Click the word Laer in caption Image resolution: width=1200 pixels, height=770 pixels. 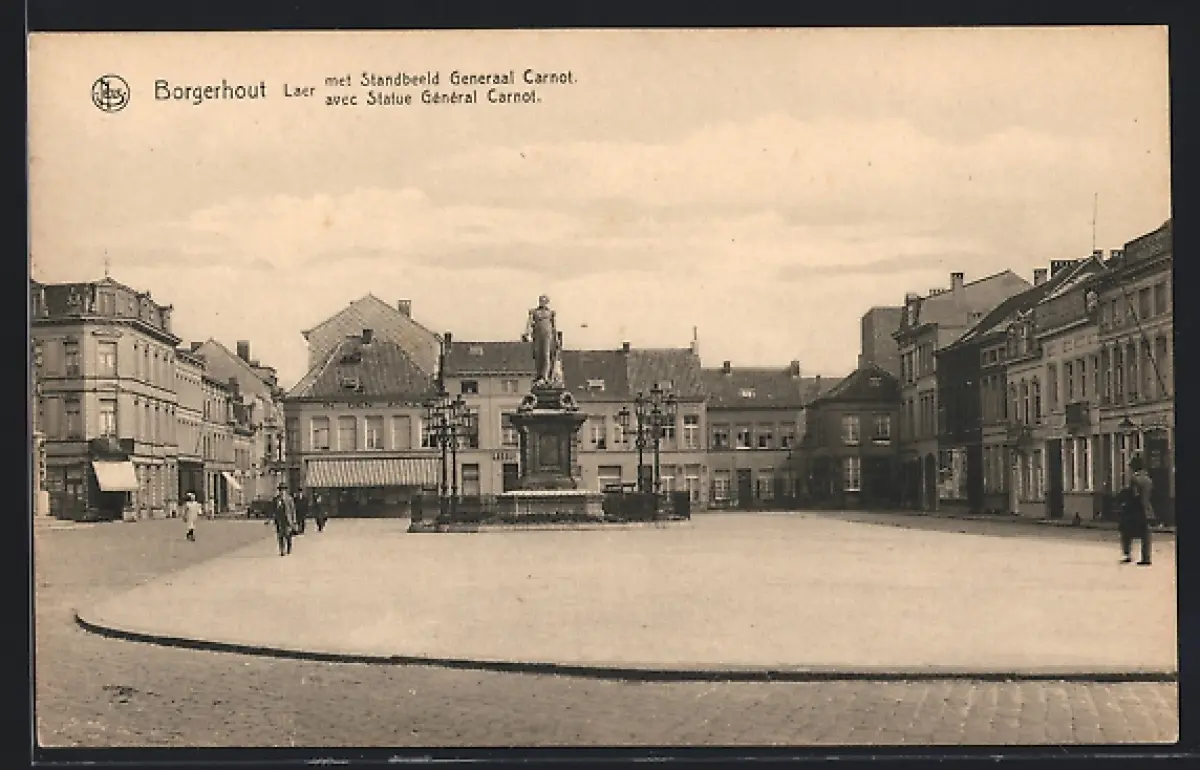tap(298, 91)
